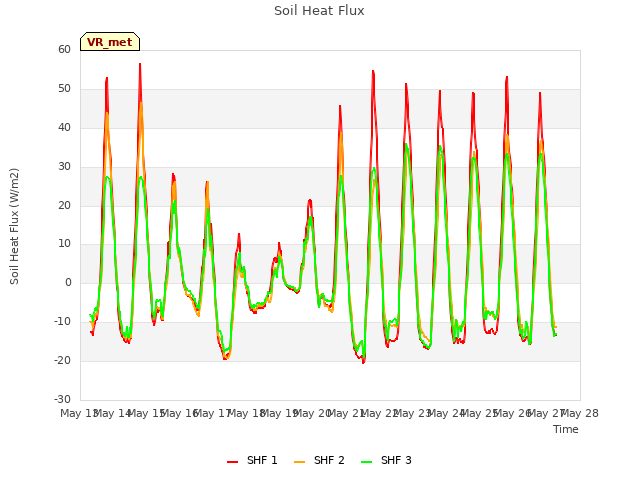Click the red peak just after May 21
The height and width of the screenshot is (480, 640).
373,71
